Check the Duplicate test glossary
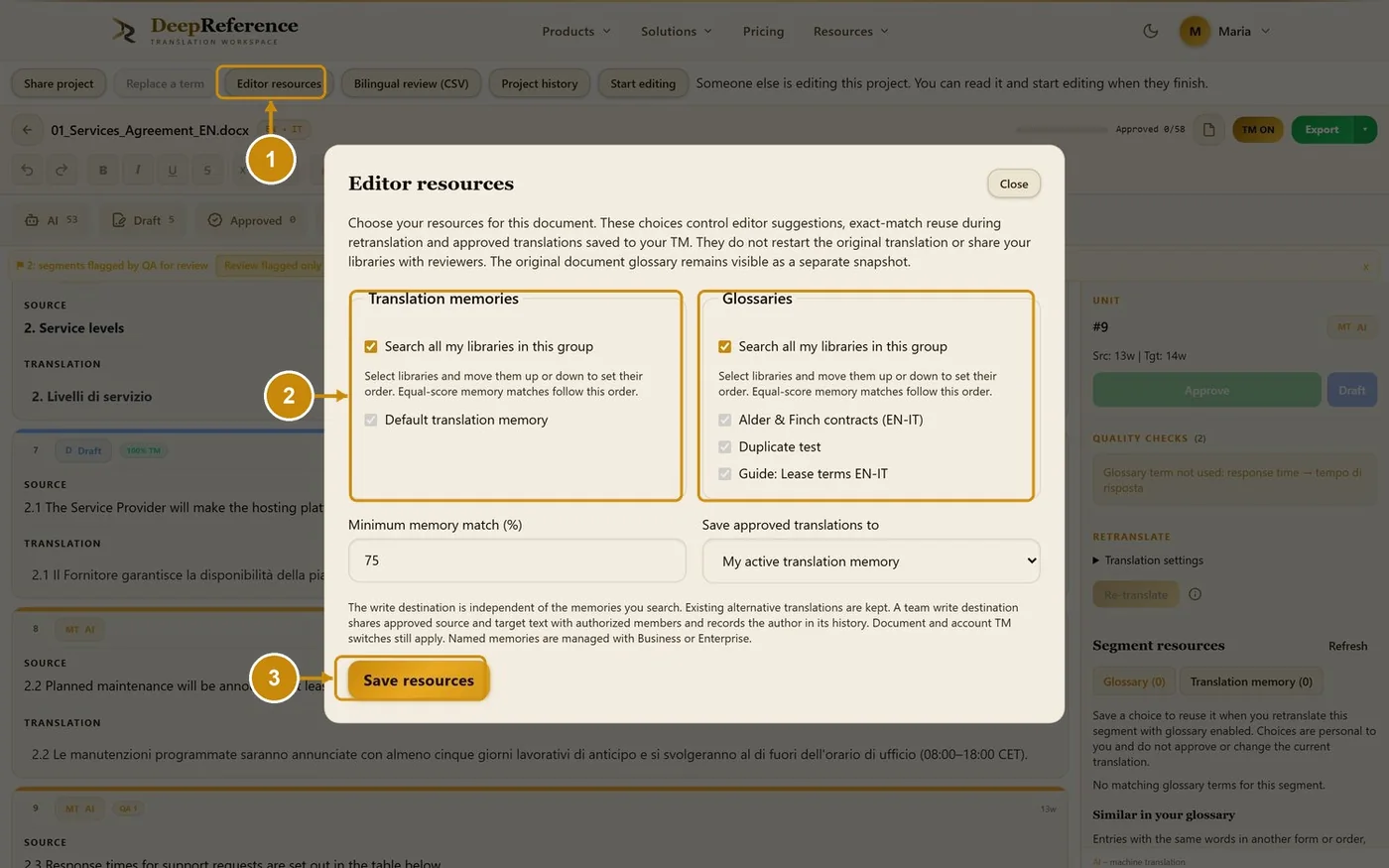1389x868 pixels. pos(725,446)
